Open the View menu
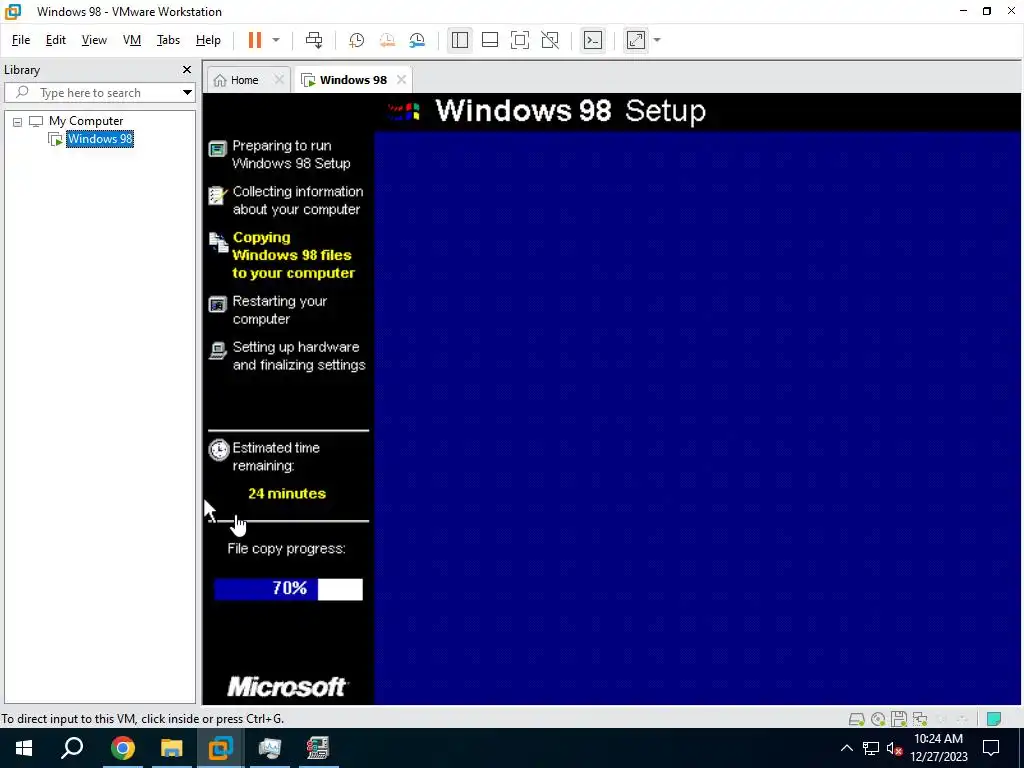1024x768 pixels. coord(94,40)
